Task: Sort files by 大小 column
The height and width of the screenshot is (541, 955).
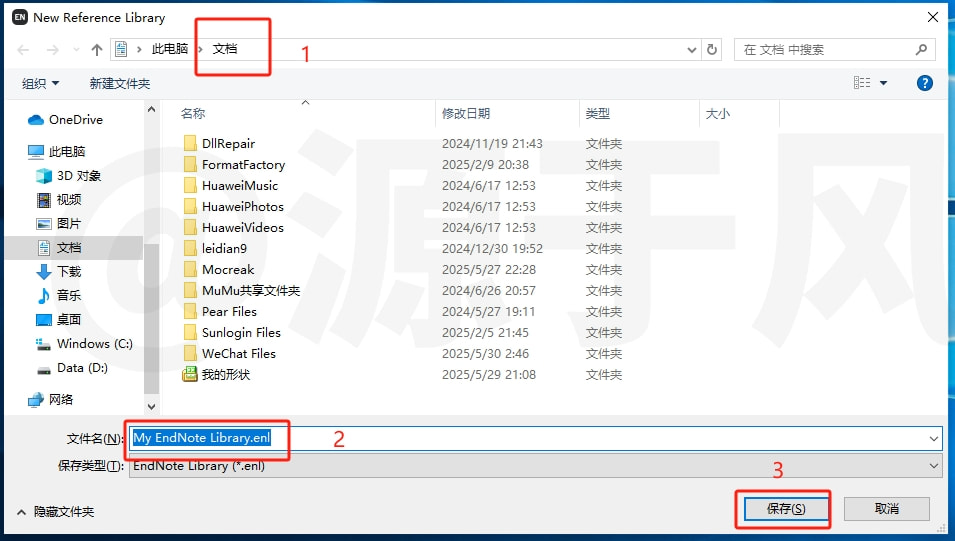Action: coord(717,113)
